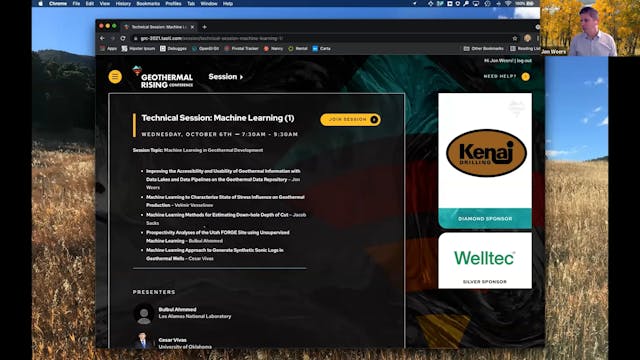Expand the Session breadcrumb chevron
The height and width of the screenshot is (360, 640).
242,77
